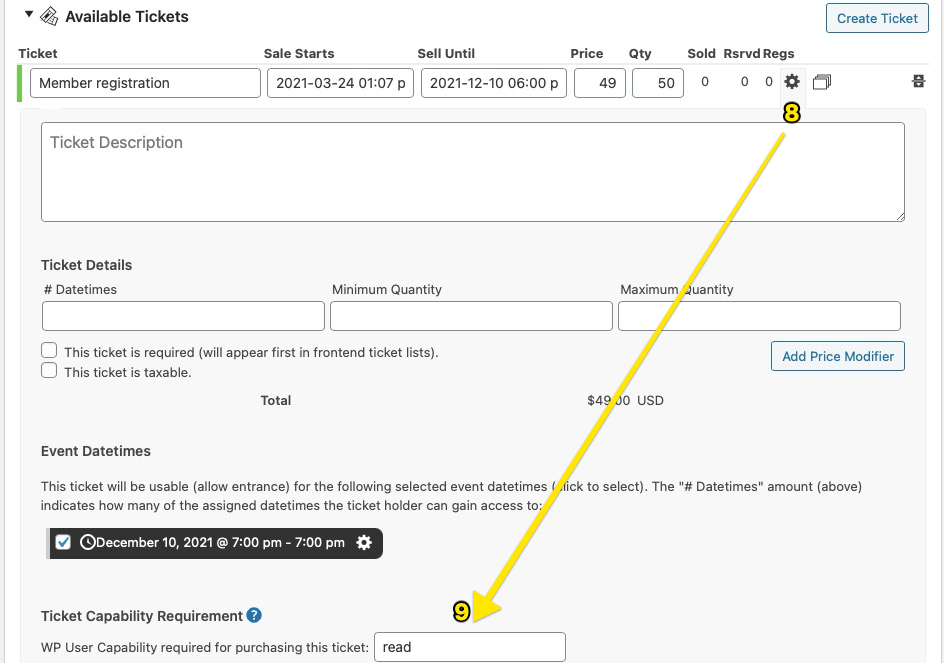Click the WP User Capability 'read' field
Viewport: 944px width, 663px height.
[x=470, y=647]
